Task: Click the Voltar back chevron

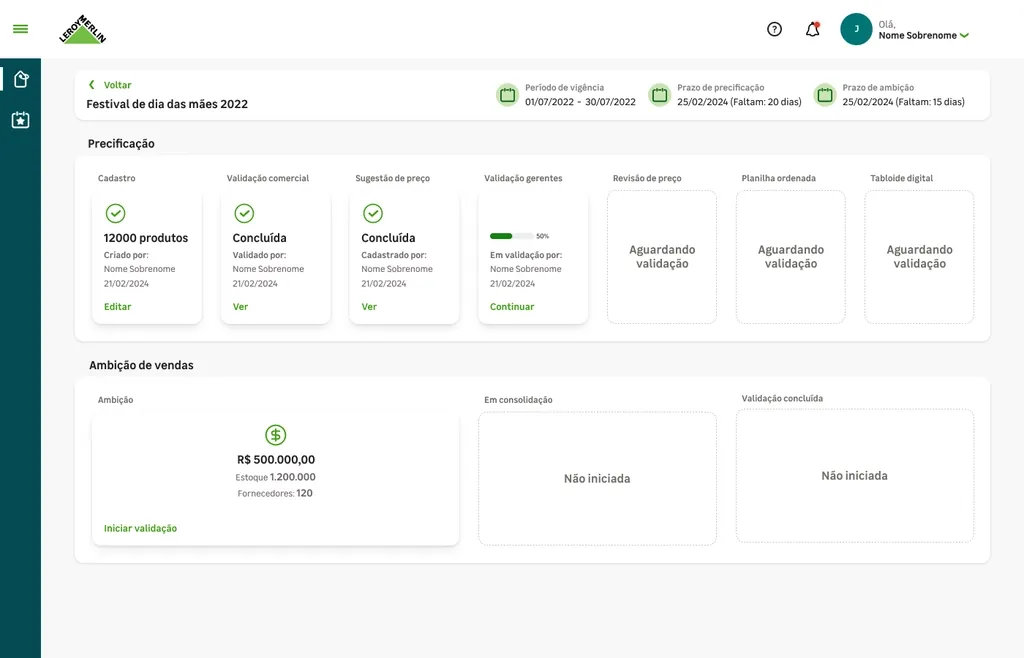Action: point(92,85)
